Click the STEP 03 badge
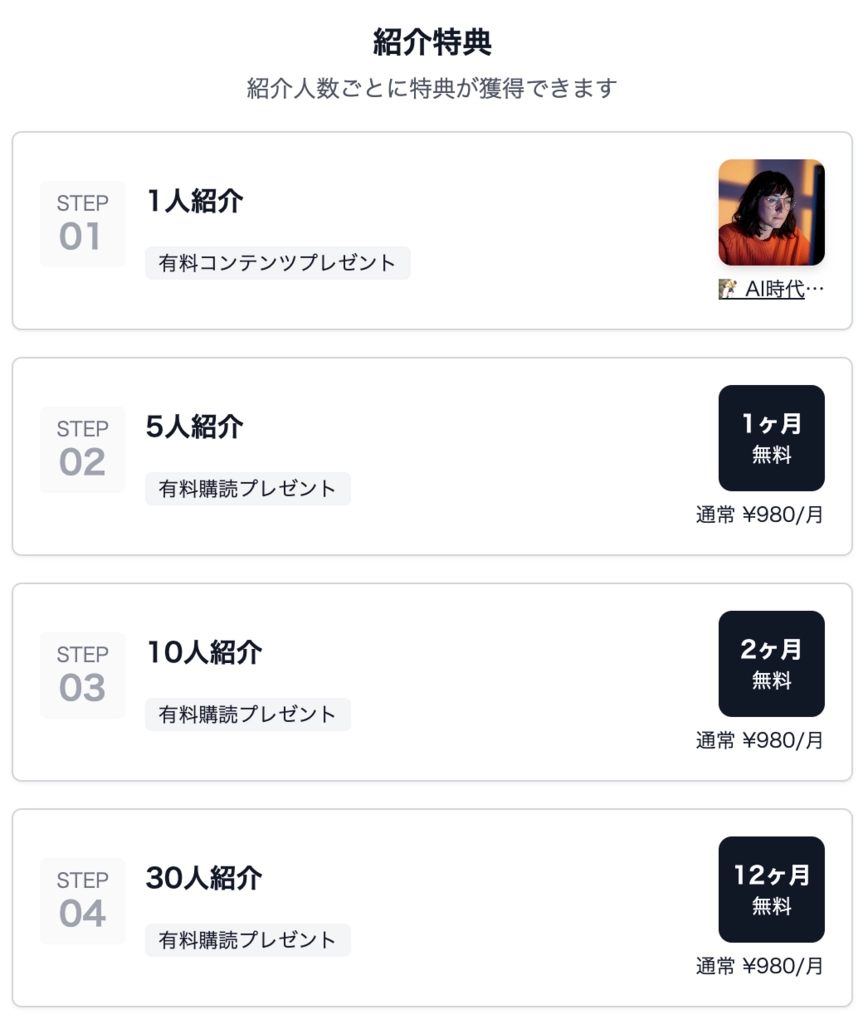The image size is (868, 1024). pyautogui.click(x=82, y=675)
